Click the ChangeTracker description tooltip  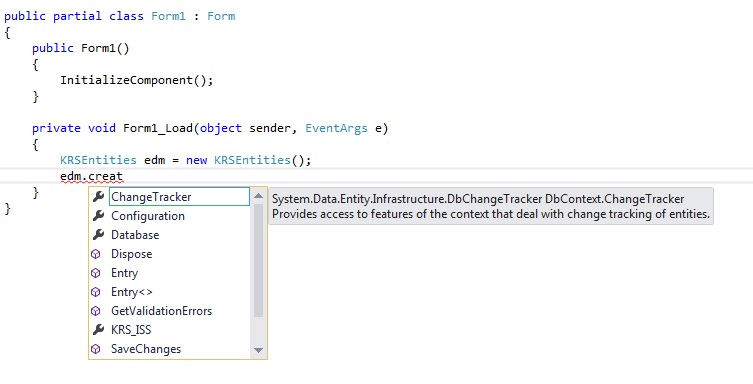click(x=491, y=206)
